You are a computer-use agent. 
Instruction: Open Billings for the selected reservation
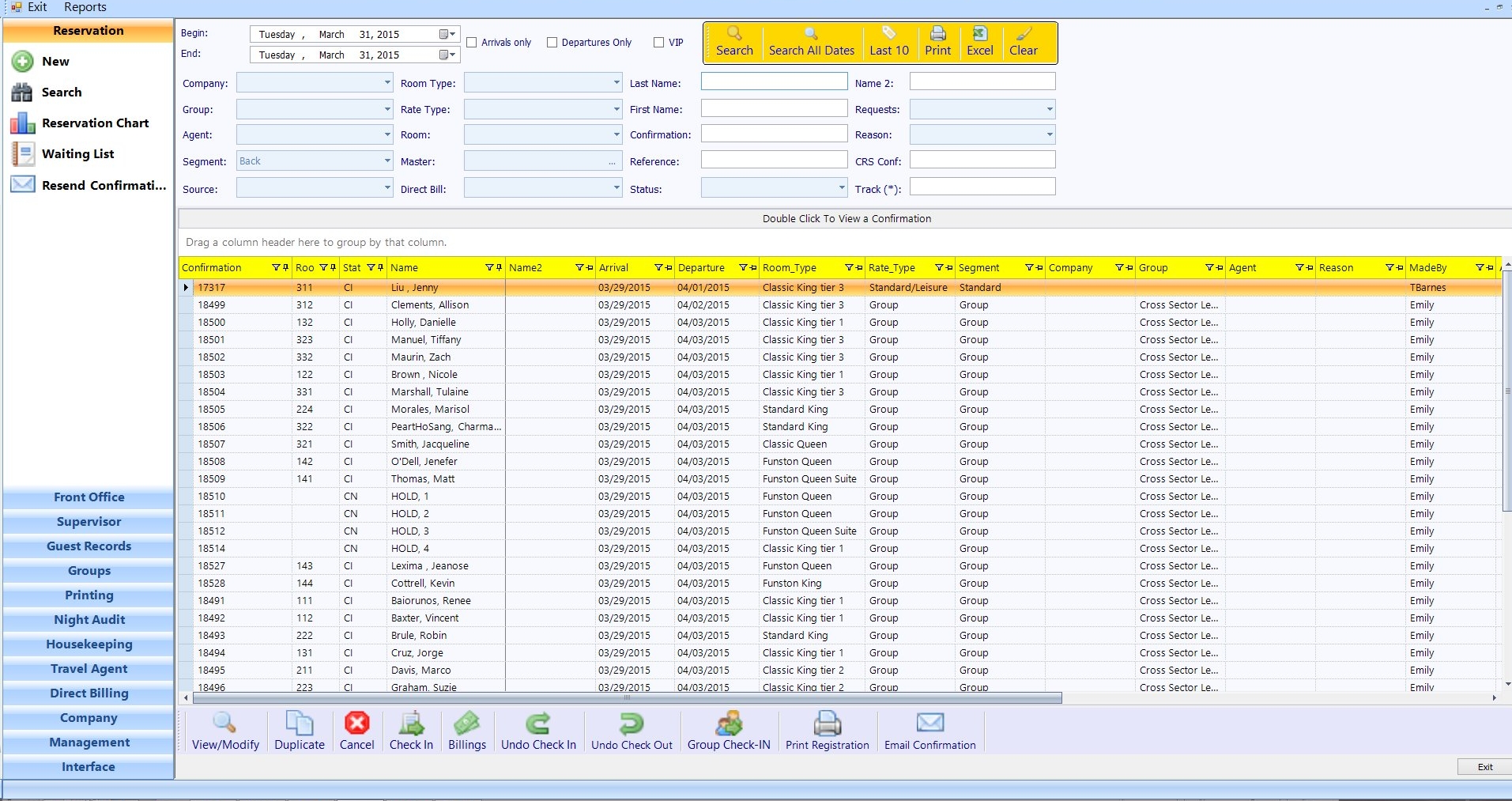(x=466, y=724)
